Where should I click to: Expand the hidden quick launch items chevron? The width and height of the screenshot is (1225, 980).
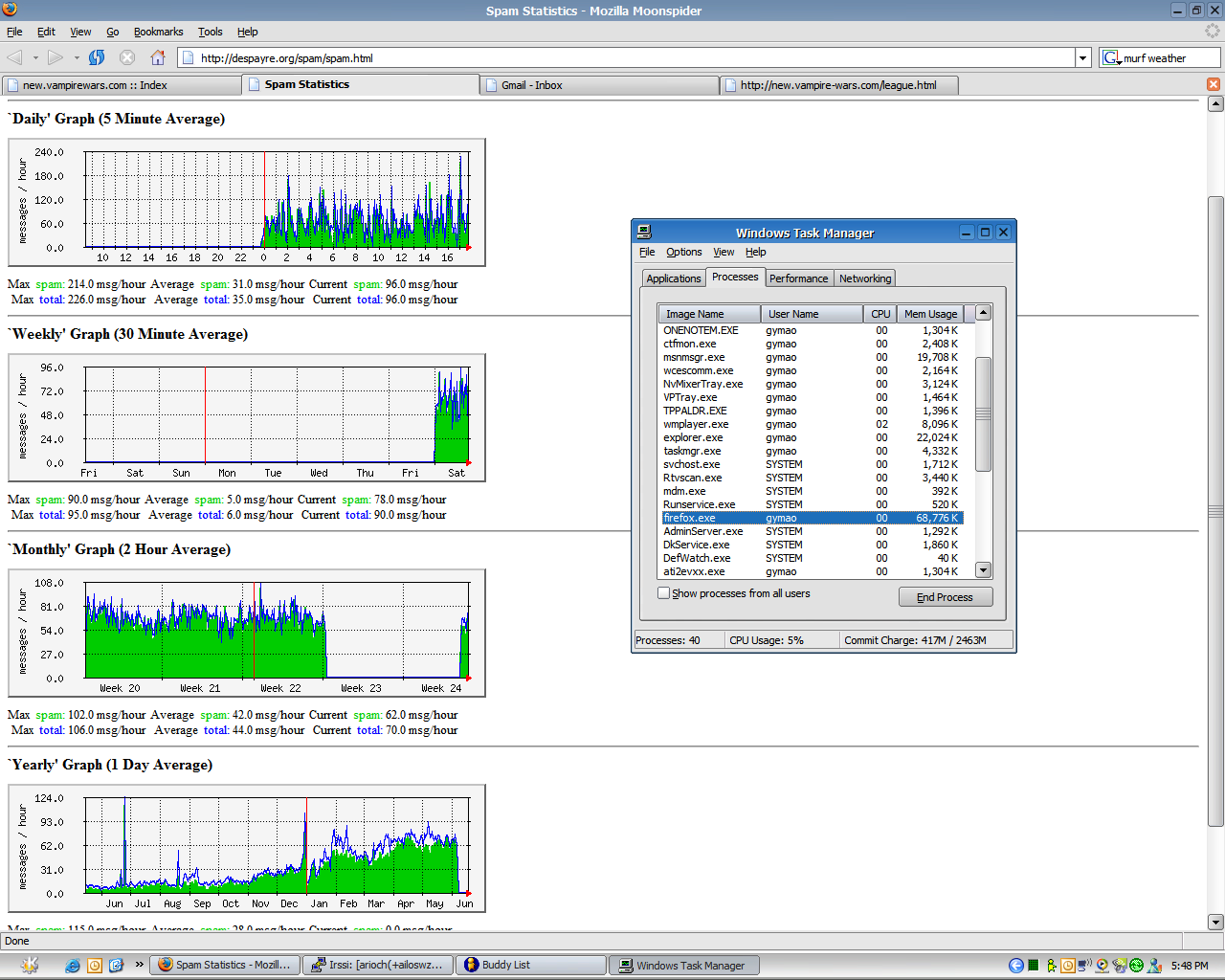click(x=140, y=964)
